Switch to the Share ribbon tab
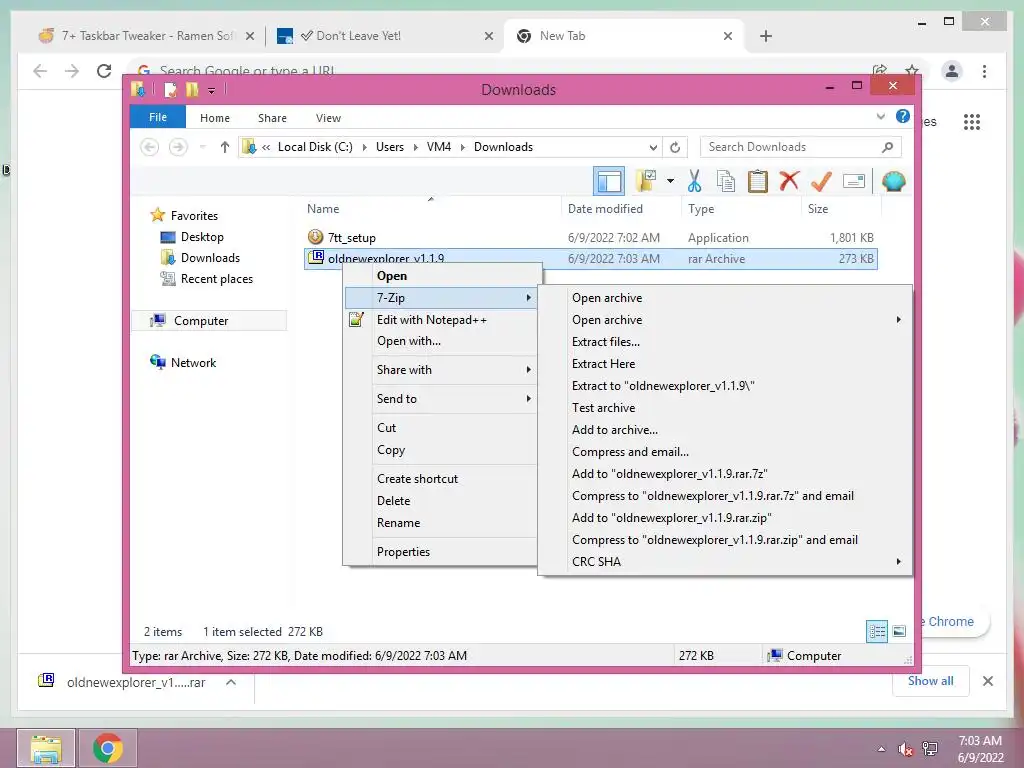The width and height of the screenshot is (1024, 768). [x=272, y=118]
